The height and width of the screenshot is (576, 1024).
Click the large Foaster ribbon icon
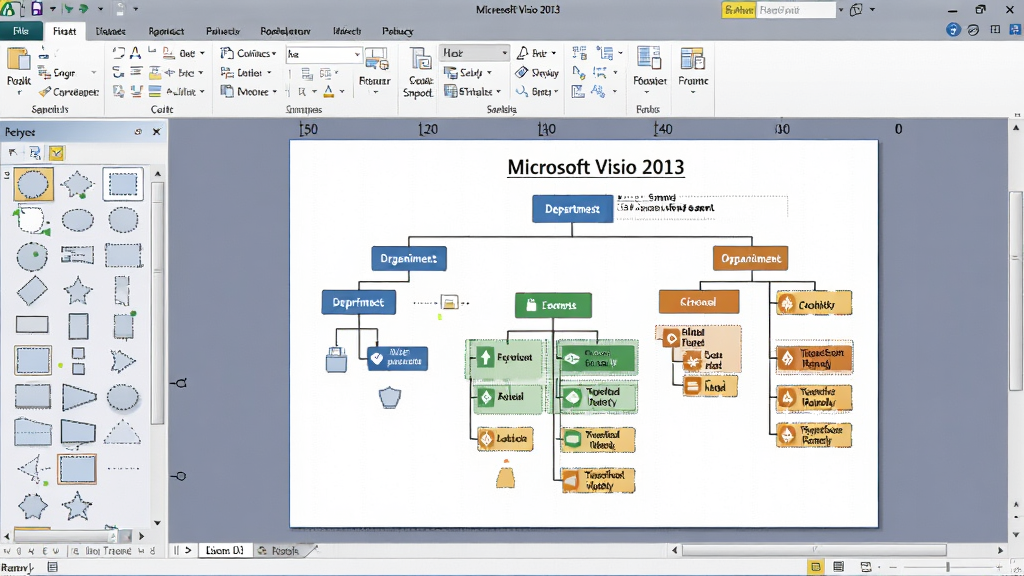pyautogui.click(x=648, y=59)
